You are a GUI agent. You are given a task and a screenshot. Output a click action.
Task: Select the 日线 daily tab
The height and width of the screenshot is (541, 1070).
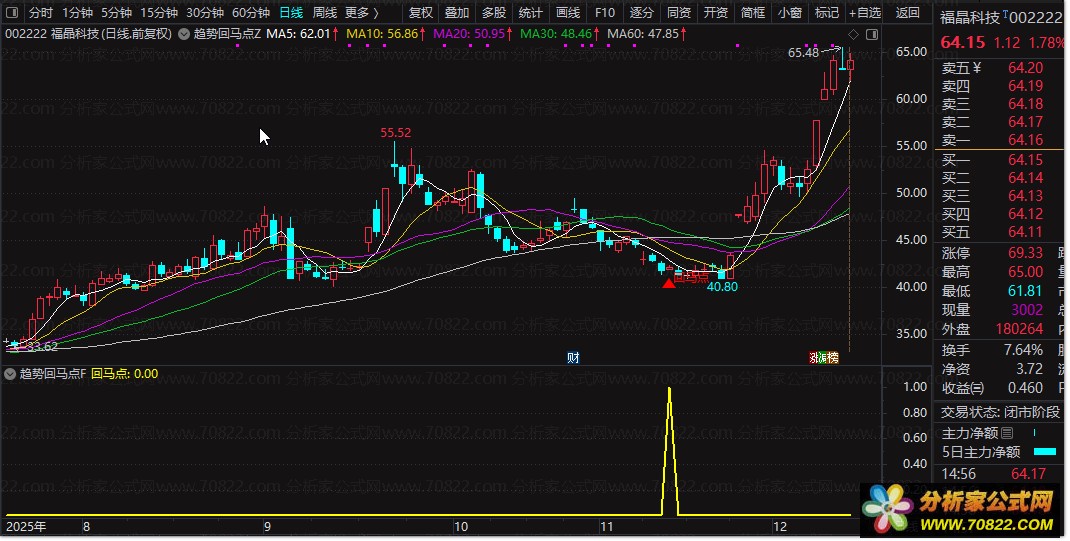[x=291, y=12]
